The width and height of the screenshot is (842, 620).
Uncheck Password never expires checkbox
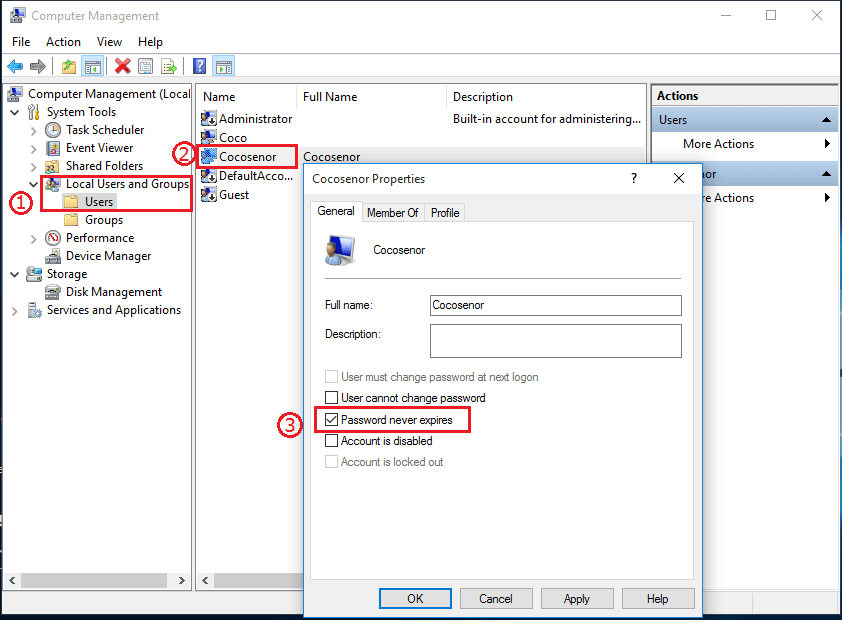click(x=332, y=420)
